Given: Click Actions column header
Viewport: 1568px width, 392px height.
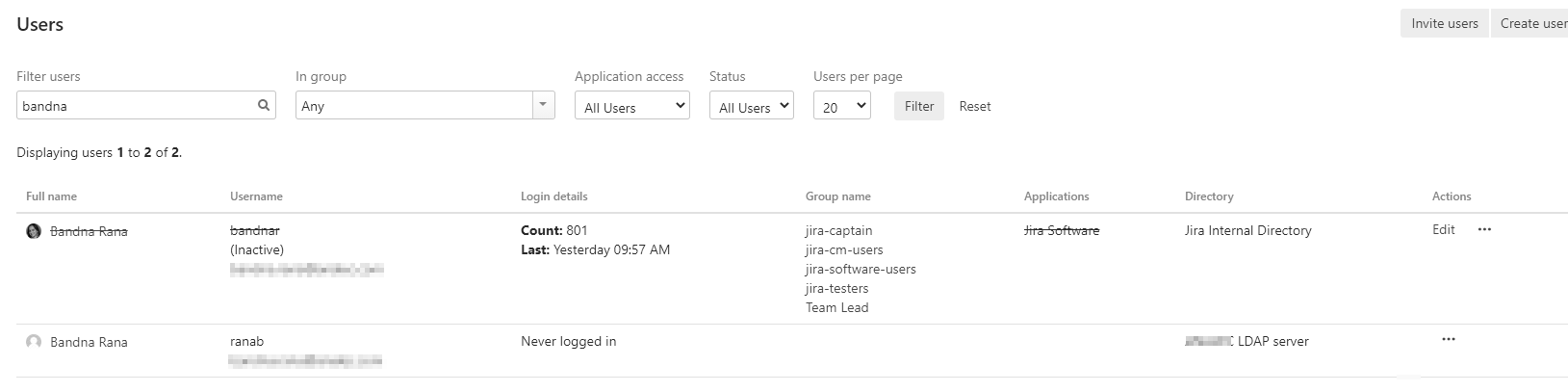Looking at the screenshot, I should tap(1452, 196).
